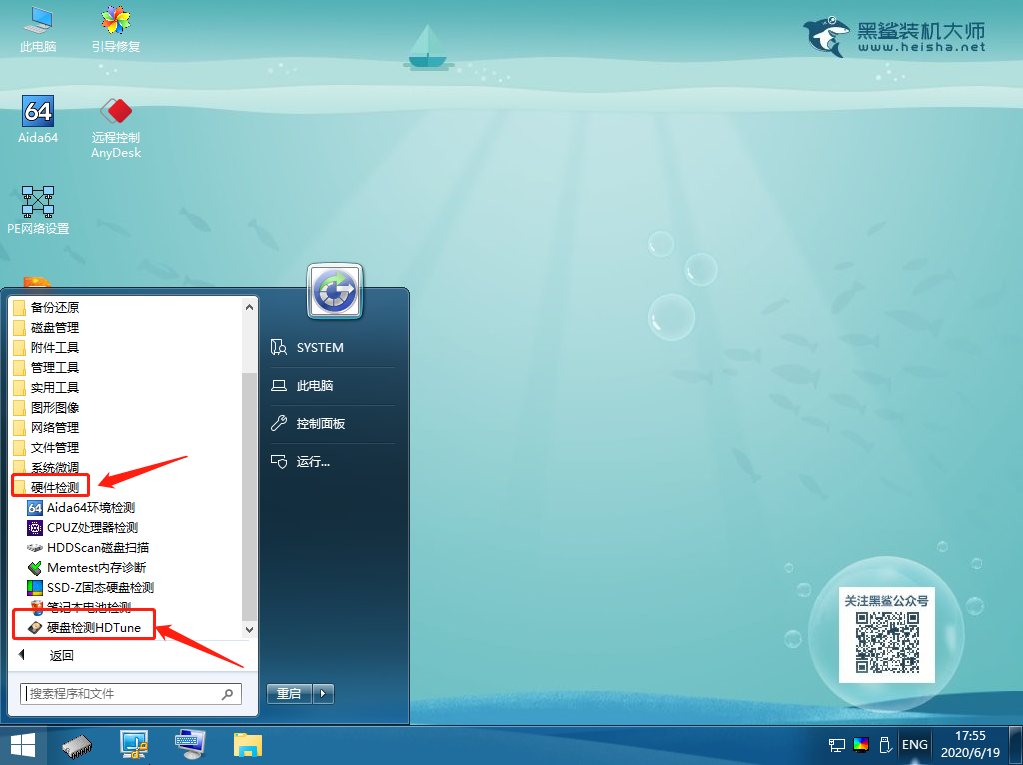Launch 远程控制 AnyDesk from the desktop
Image resolution: width=1023 pixels, height=765 pixels.
click(115, 127)
